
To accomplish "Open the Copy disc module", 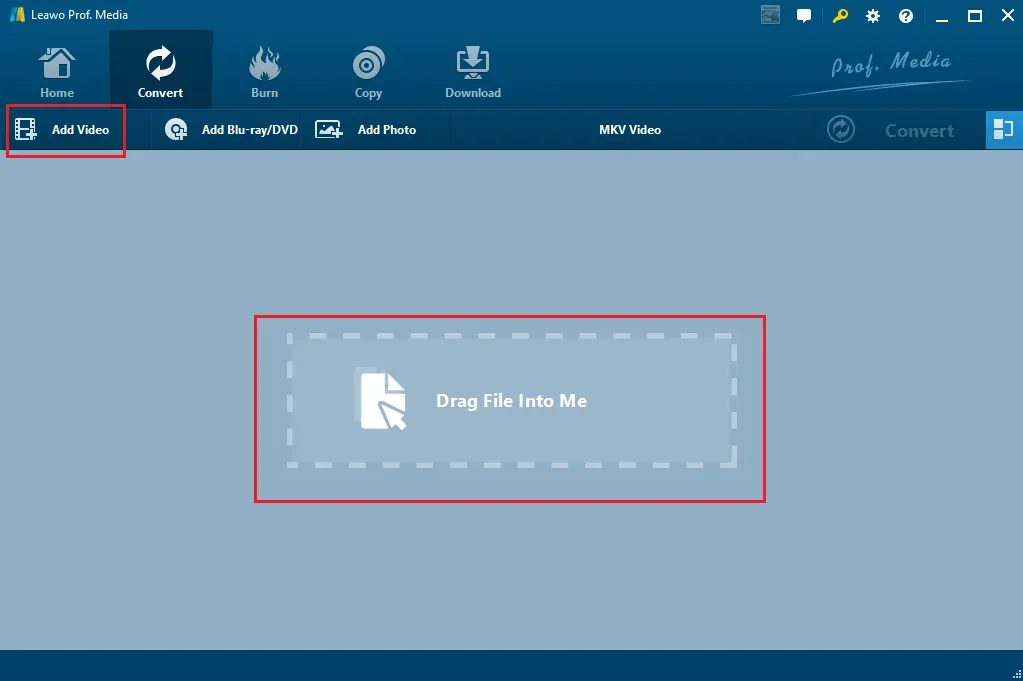I will 368,72.
